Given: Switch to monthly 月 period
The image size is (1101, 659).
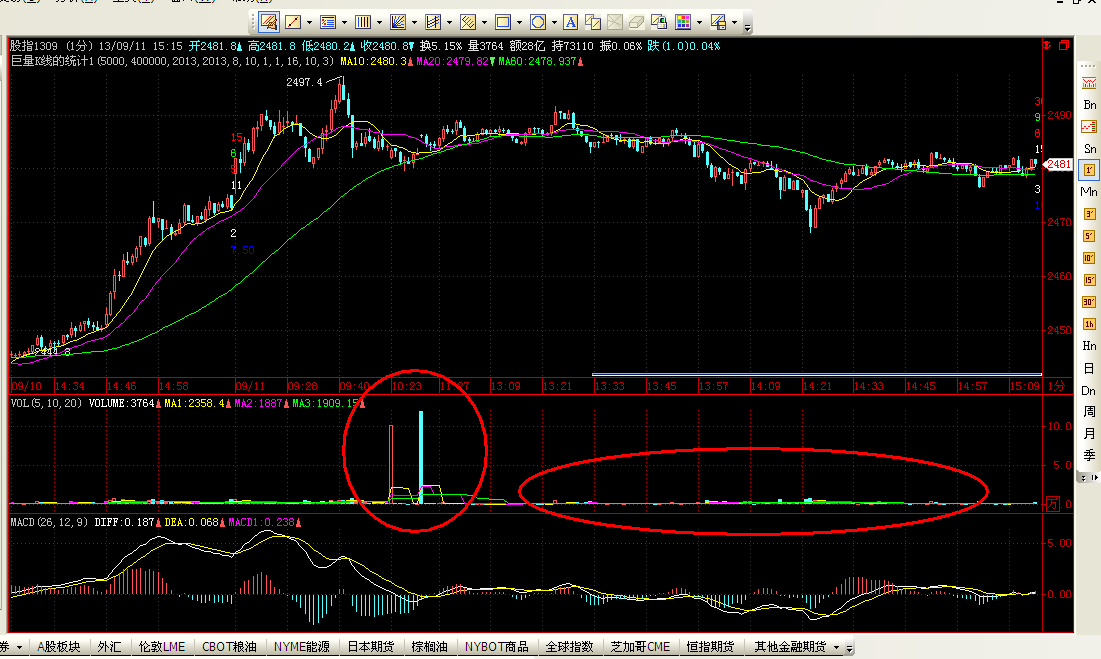Looking at the screenshot, I should click(x=1089, y=434).
